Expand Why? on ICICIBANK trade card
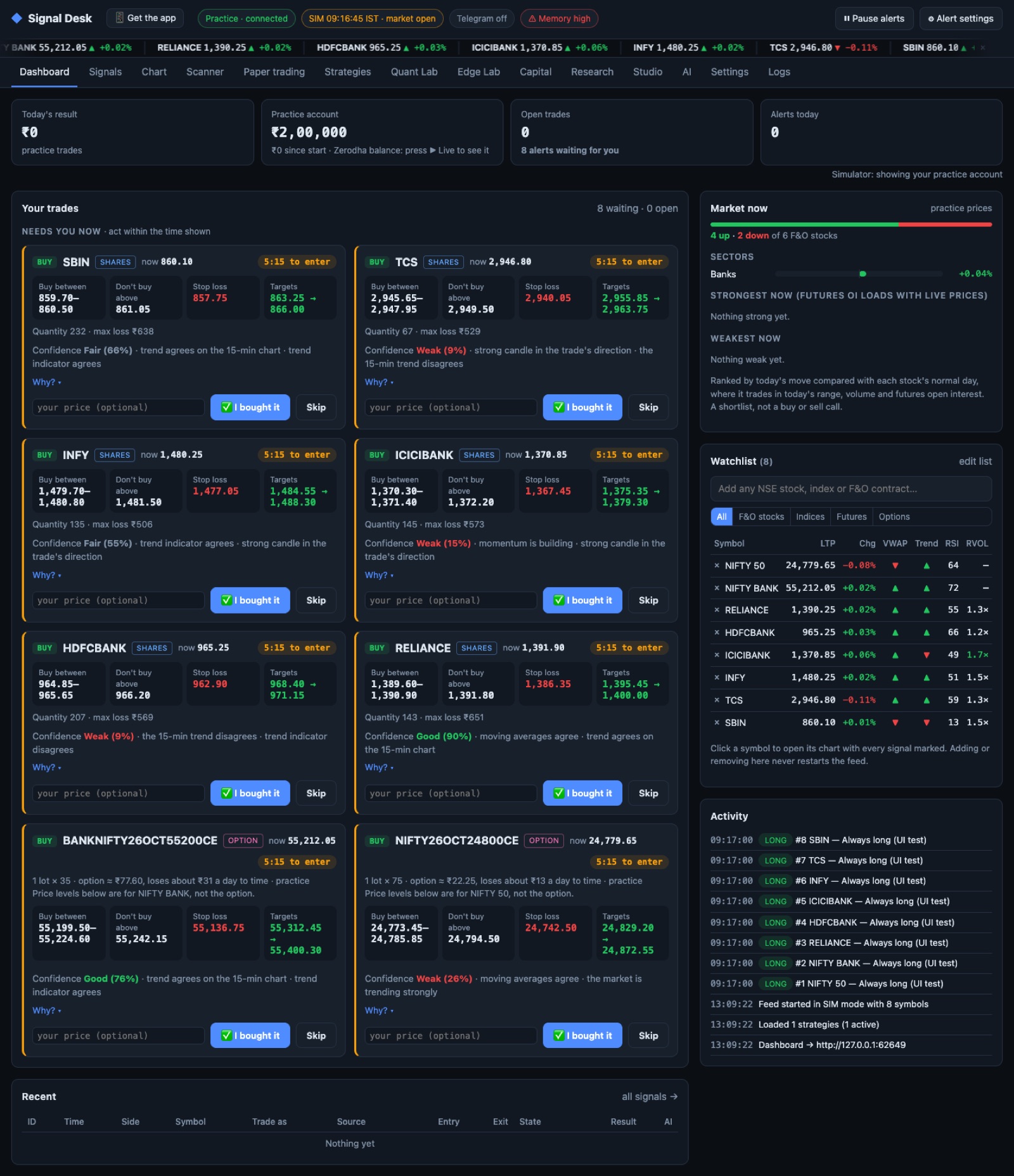1014x1176 pixels. coord(379,575)
